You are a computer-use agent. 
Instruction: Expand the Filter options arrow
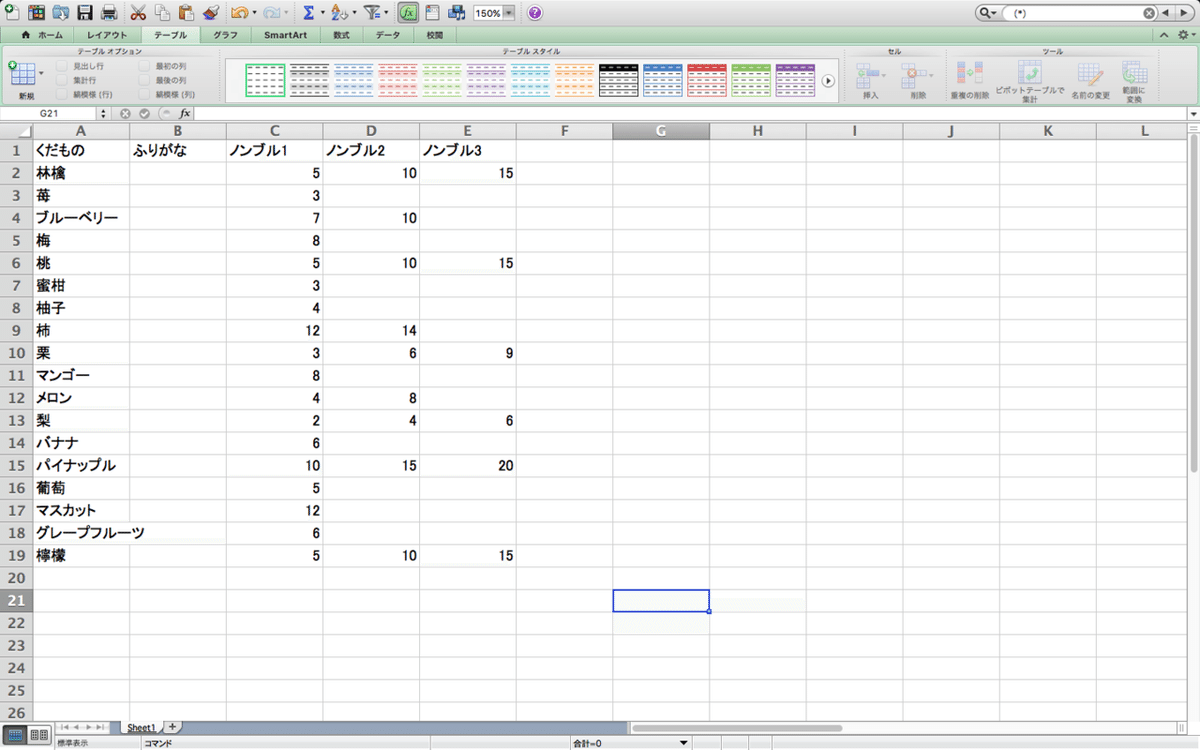387,13
